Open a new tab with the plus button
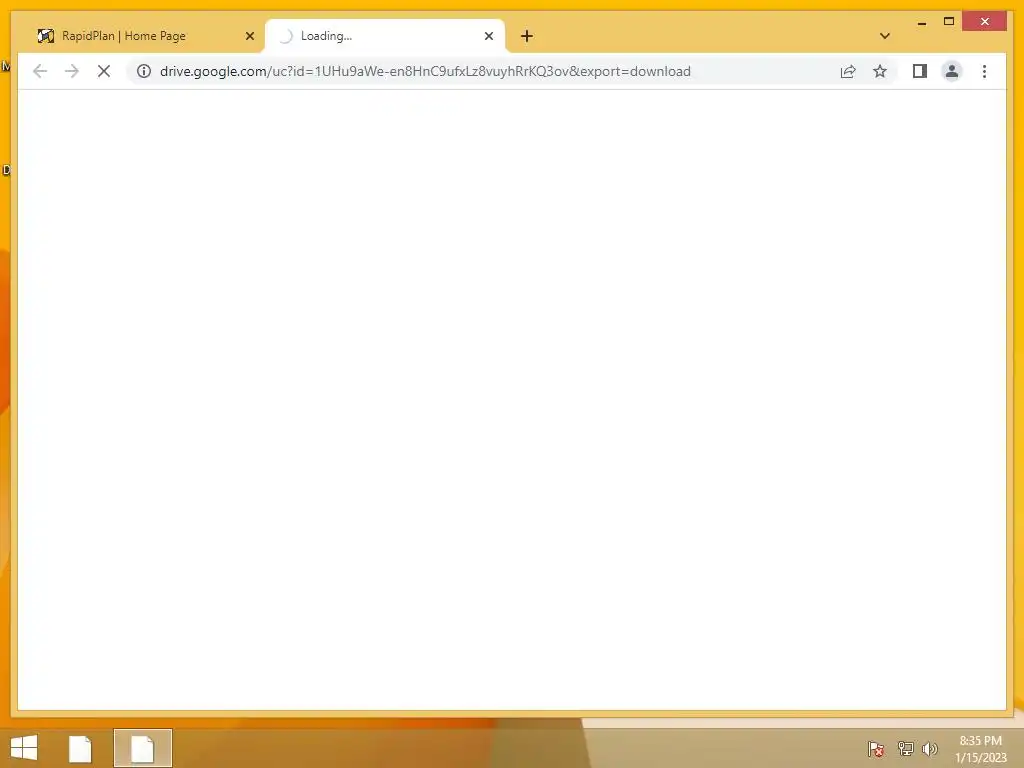 point(527,36)
